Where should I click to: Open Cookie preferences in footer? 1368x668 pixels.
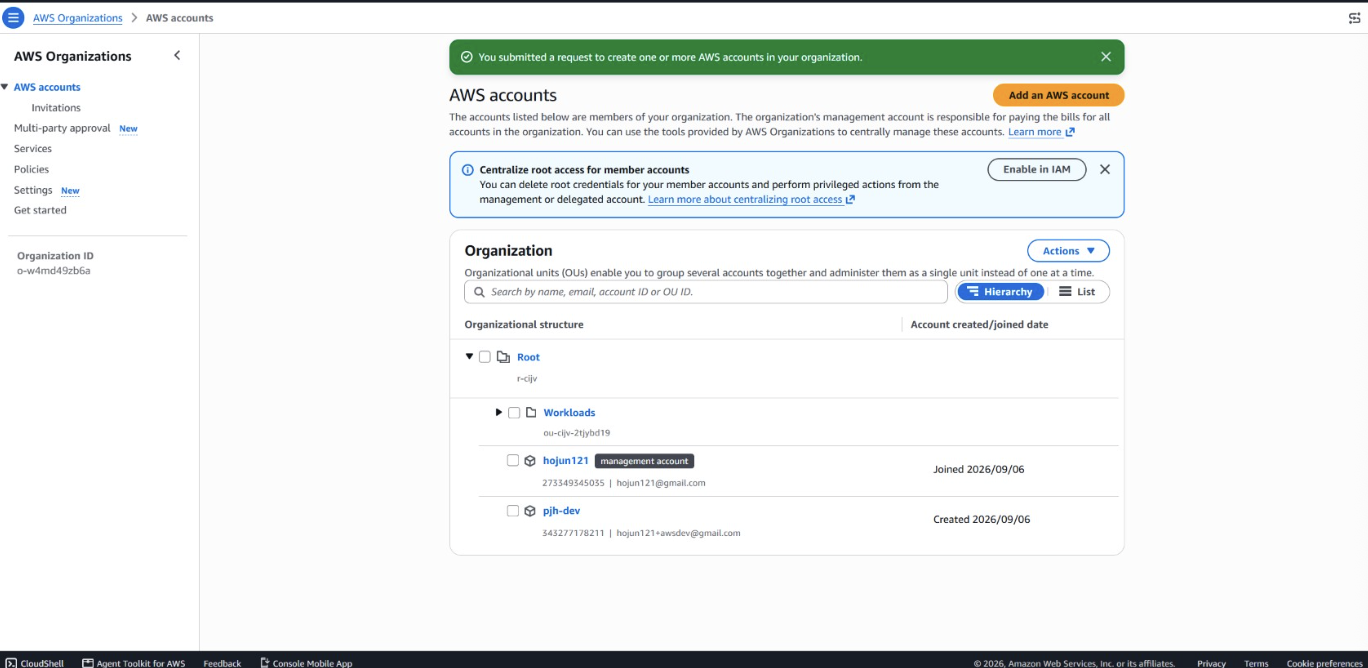(1324, 663)
